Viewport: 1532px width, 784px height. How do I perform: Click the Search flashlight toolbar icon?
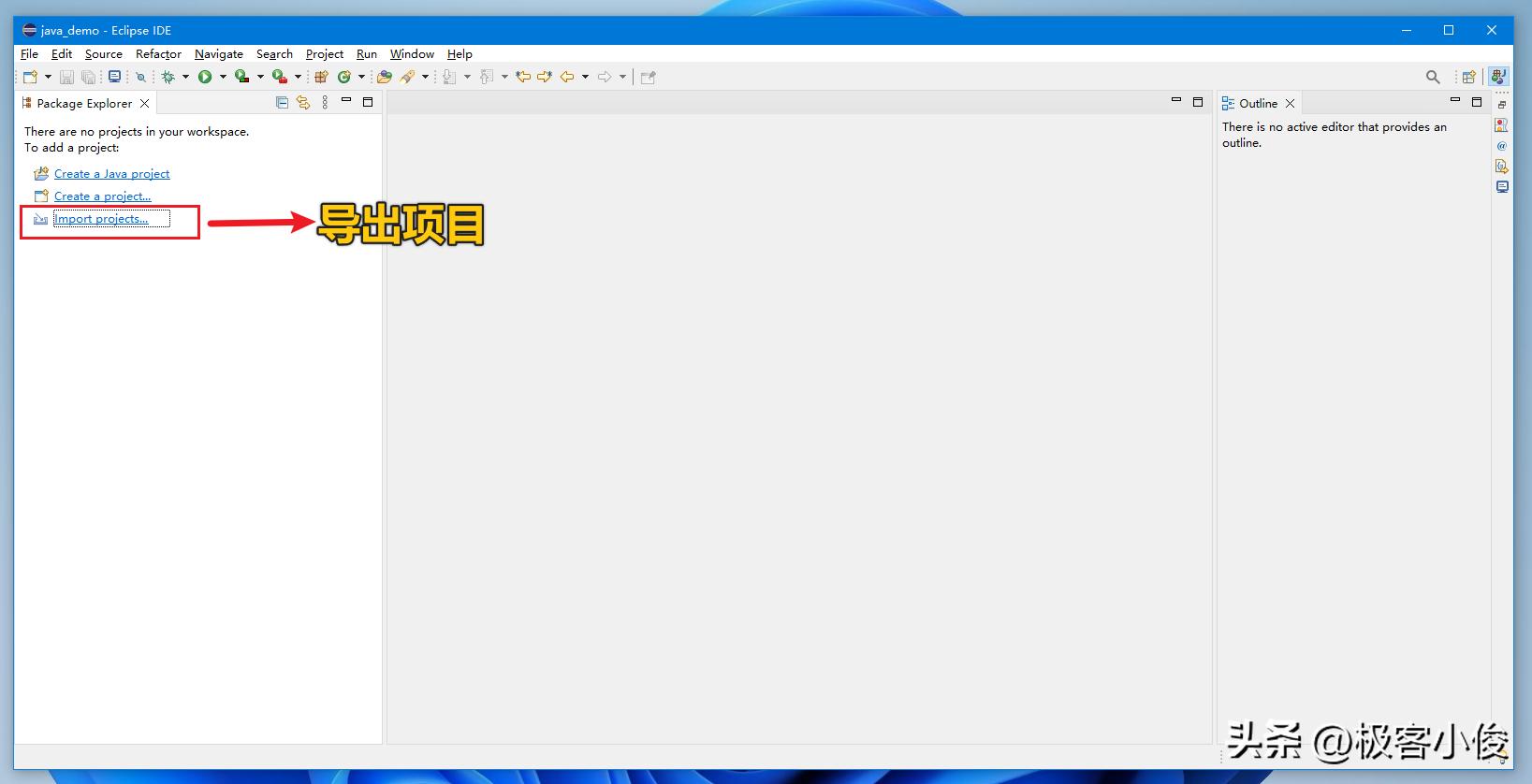tap(407, 77)
